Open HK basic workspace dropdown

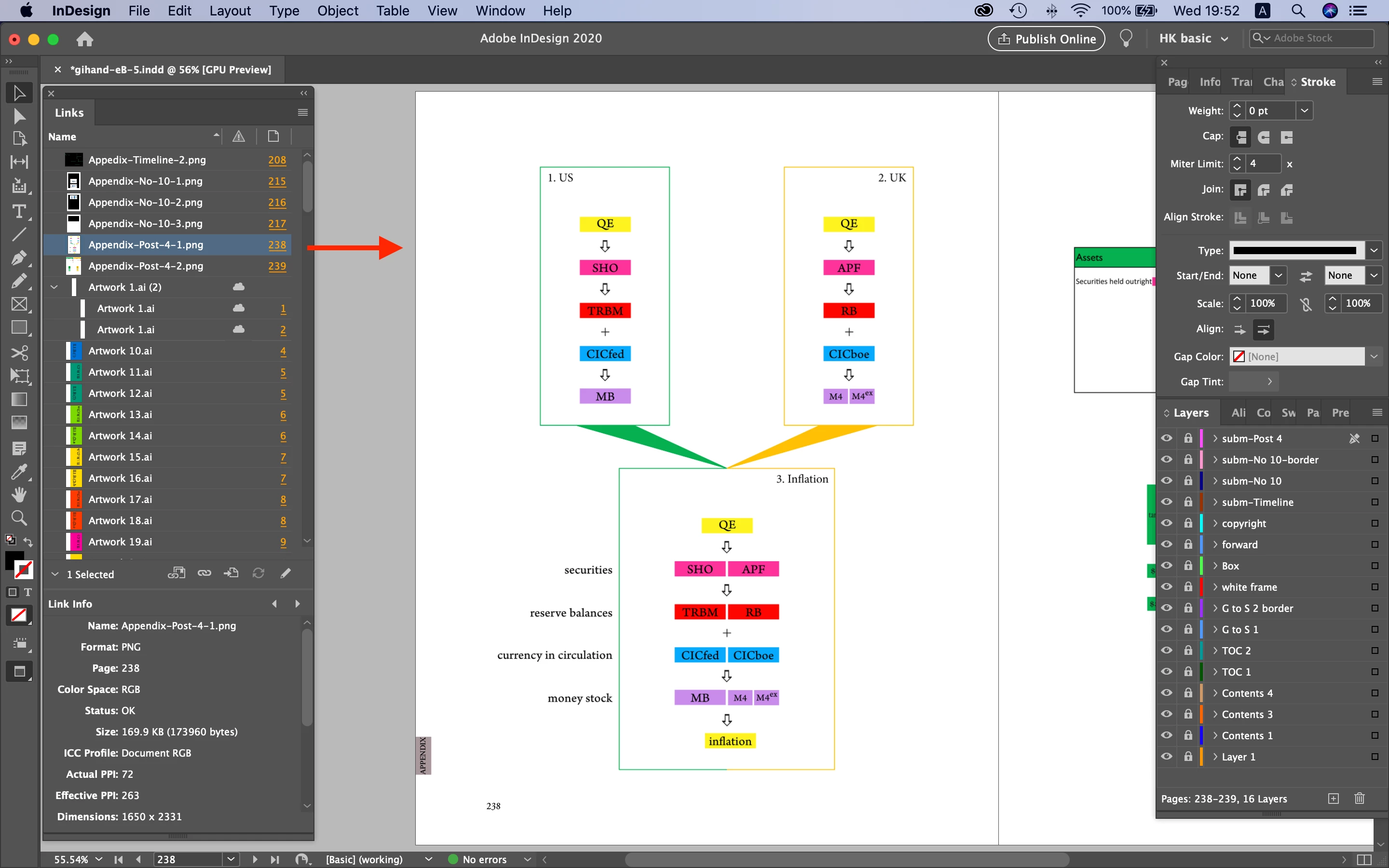pos(1193,39)
